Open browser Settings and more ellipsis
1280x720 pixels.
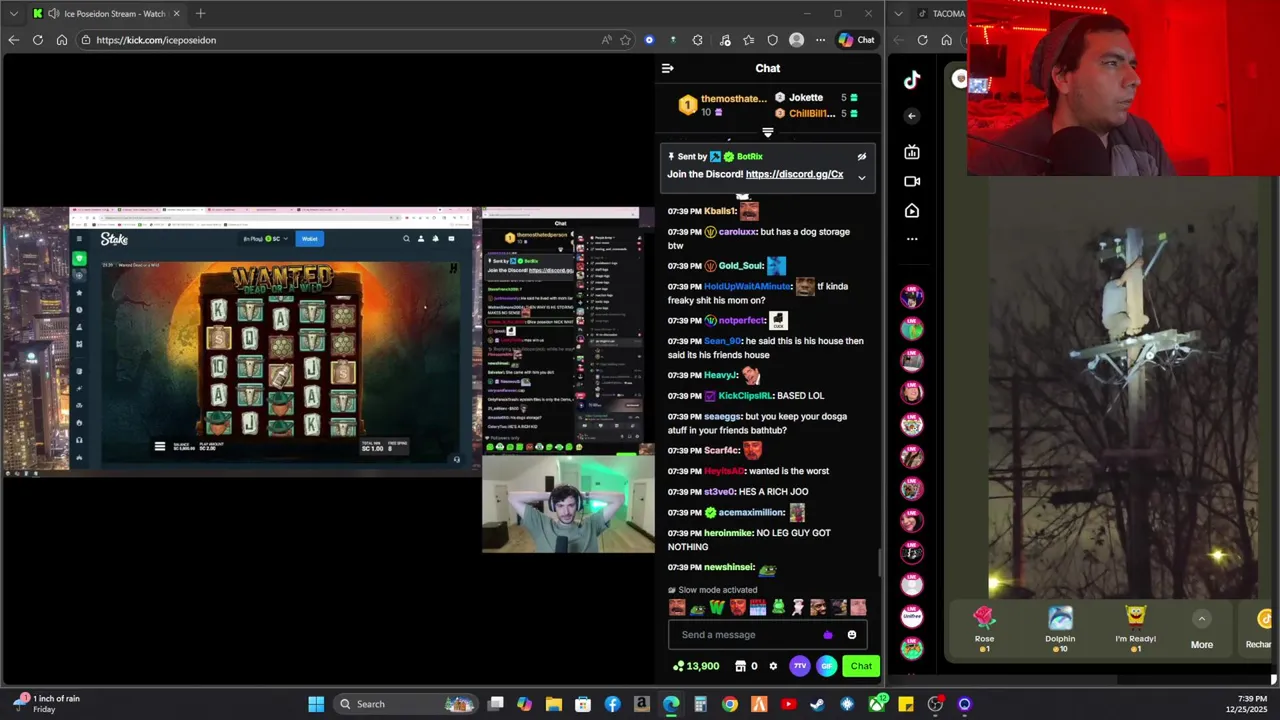pos(820,40)
